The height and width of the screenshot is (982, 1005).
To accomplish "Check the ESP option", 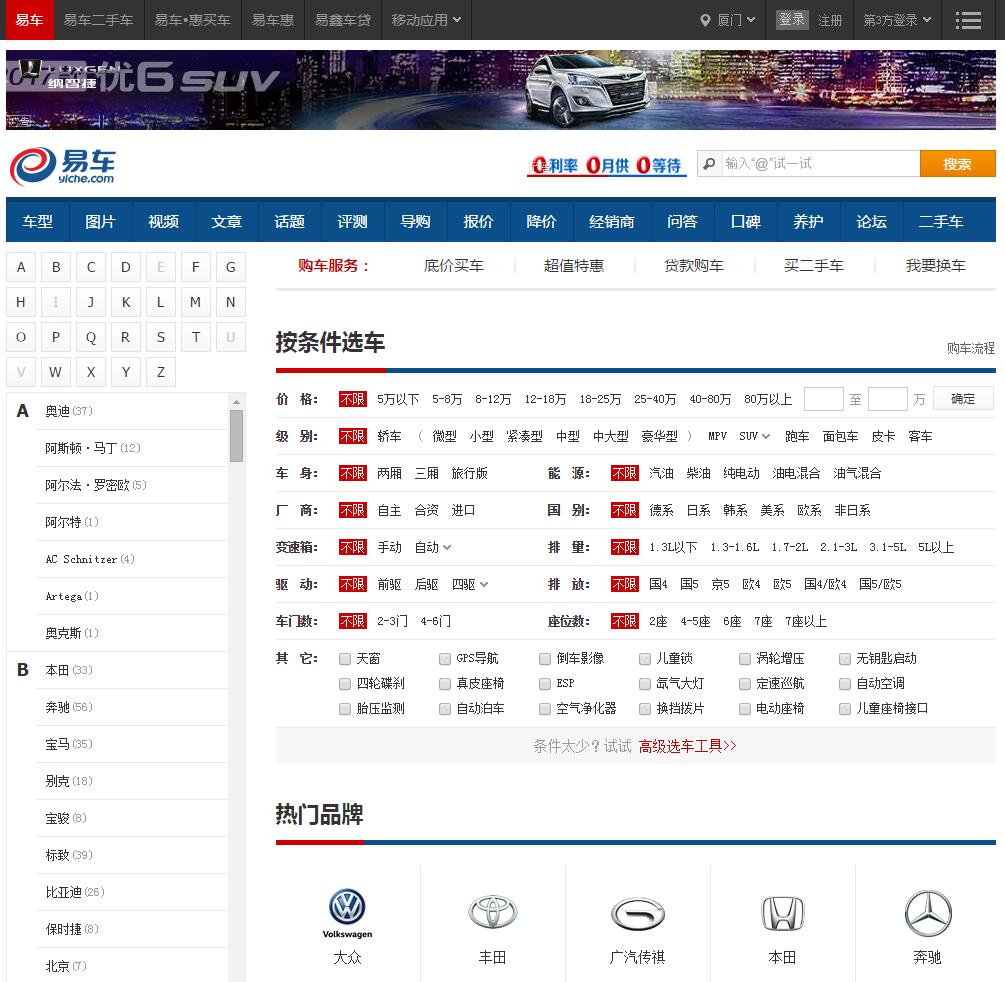I will pyautogui.click(x=545, y=683).
